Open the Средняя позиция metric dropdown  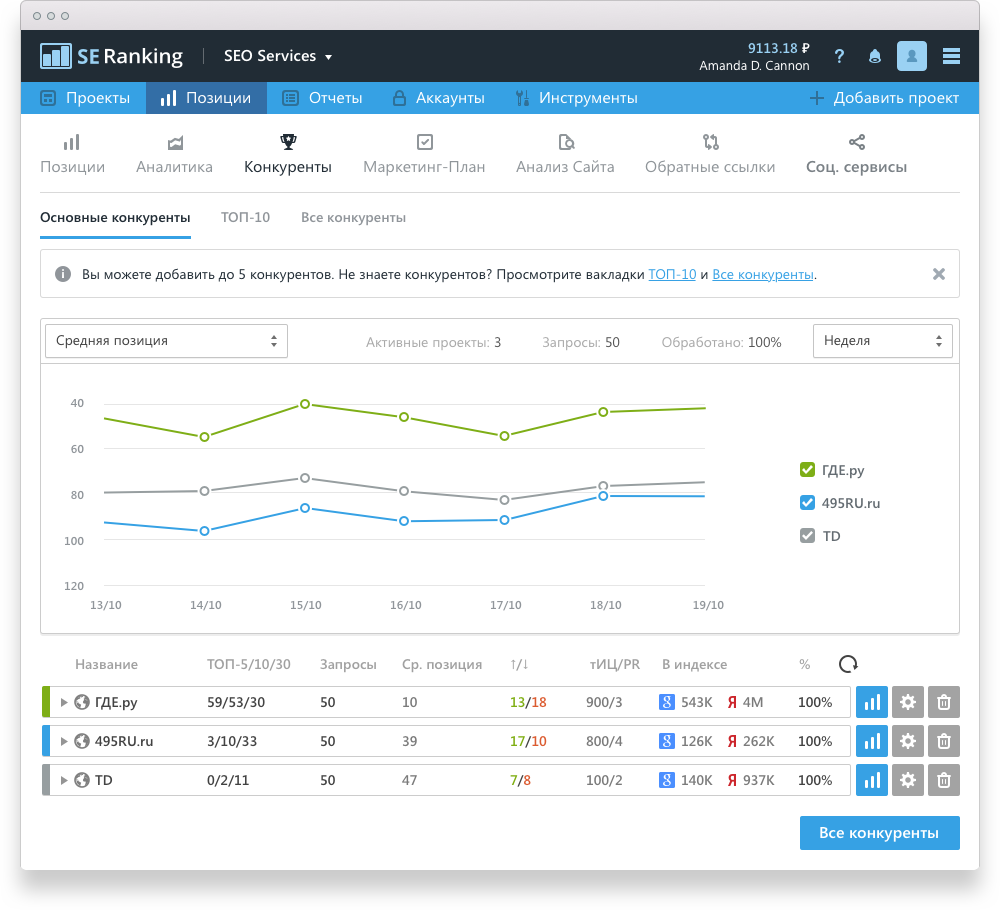pyautogui.click(x=166, y=341)
